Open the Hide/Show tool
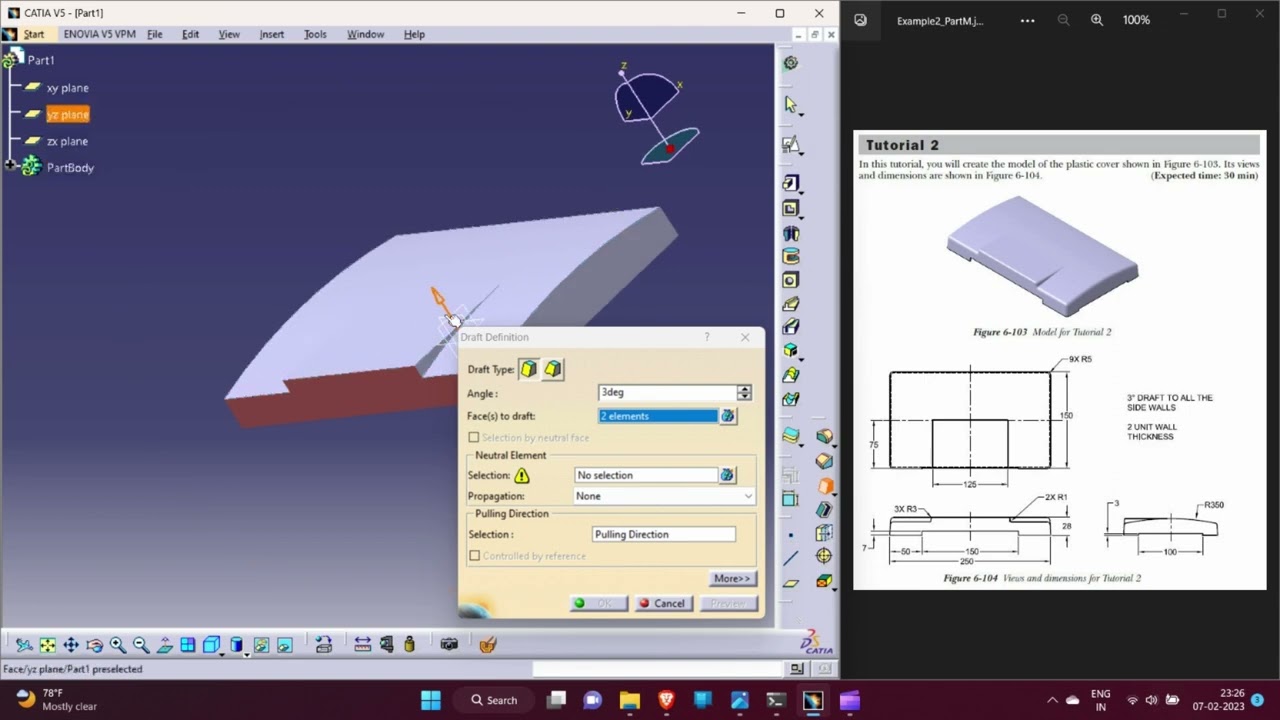 (261, 645)
